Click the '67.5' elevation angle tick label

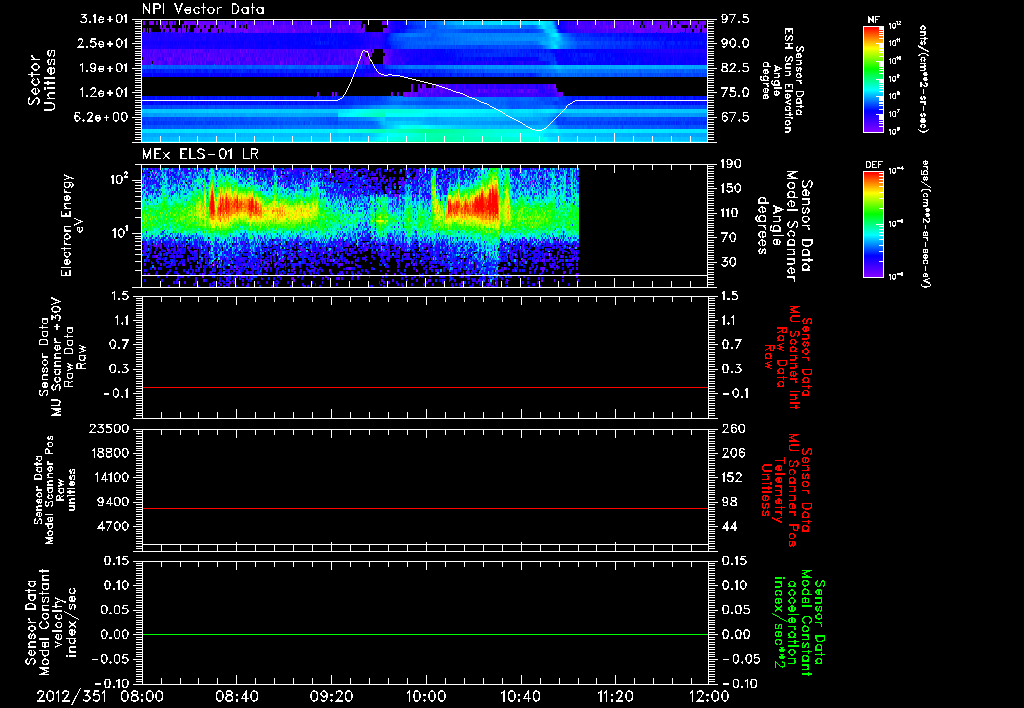(735, 117)
